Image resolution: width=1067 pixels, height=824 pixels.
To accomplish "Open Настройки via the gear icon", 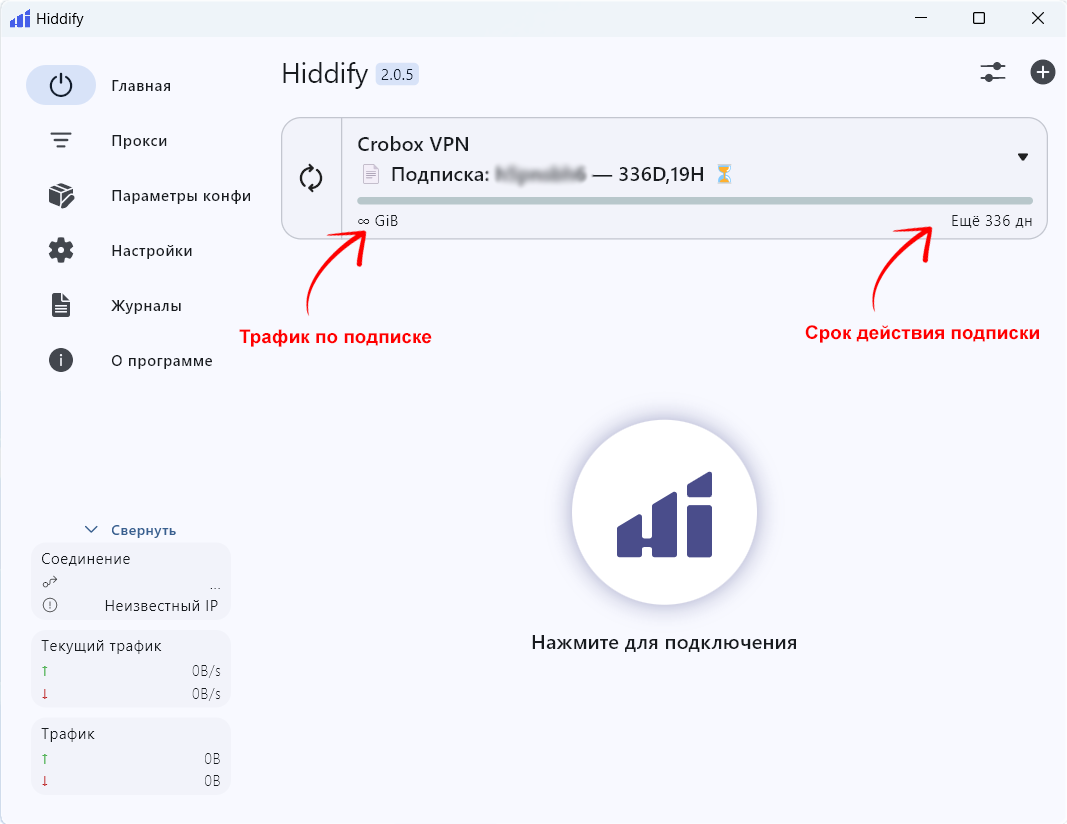I will click(x=60, y=251).
